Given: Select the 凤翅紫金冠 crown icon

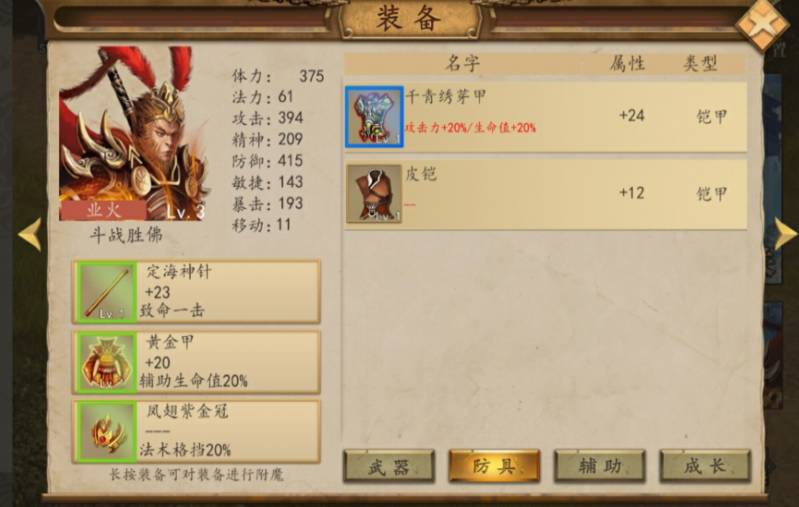Looking at the screenshot, I should (x=106, y=432).
